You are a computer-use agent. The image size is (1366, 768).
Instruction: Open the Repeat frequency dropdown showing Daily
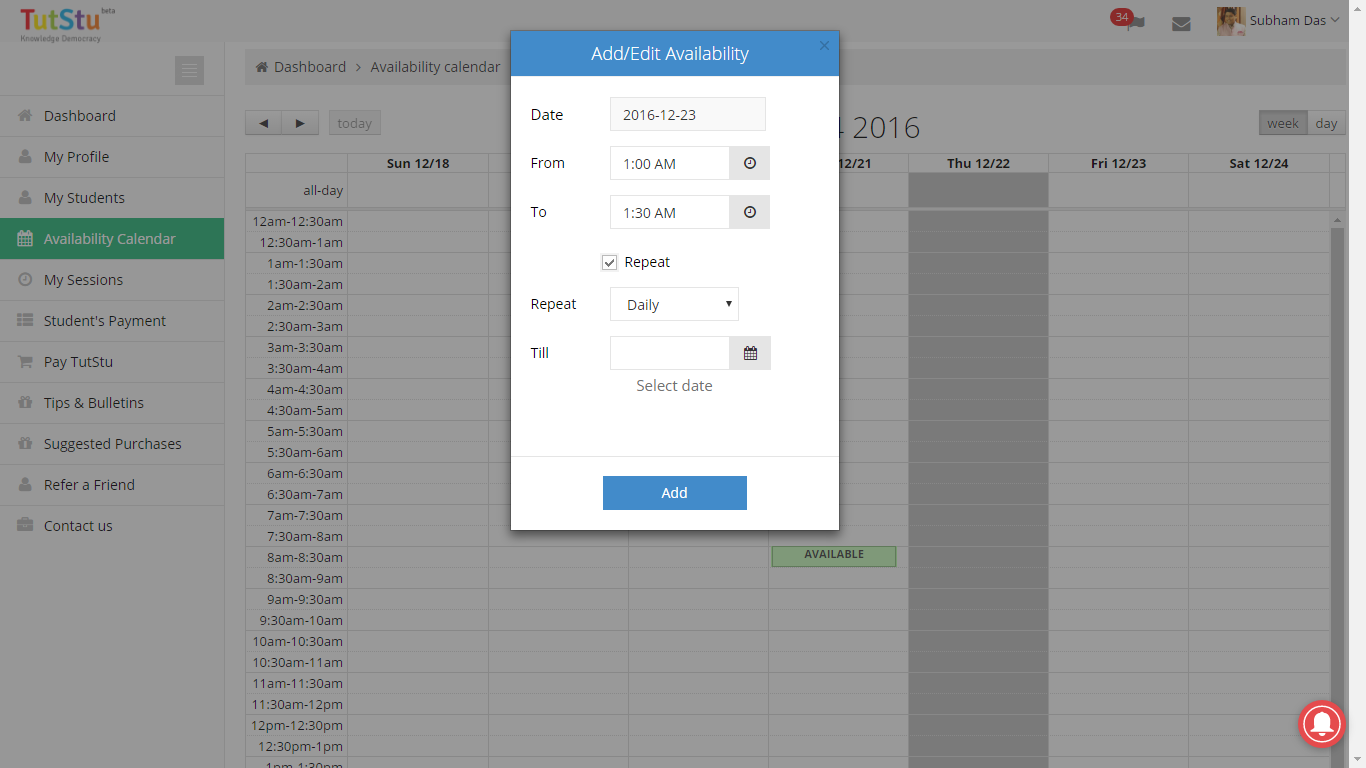pyautogui.click(x=674, y=304)
